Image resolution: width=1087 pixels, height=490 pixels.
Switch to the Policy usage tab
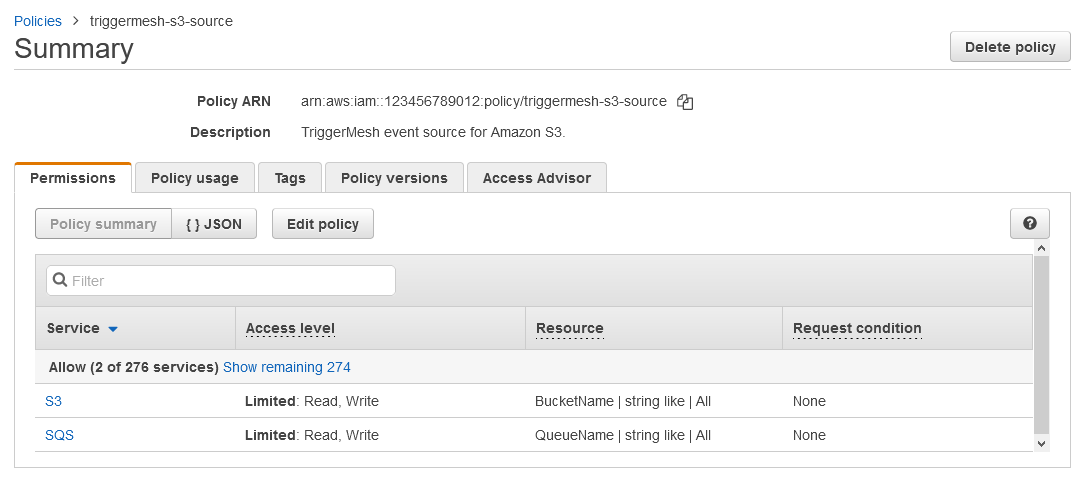tap(195, 178)
